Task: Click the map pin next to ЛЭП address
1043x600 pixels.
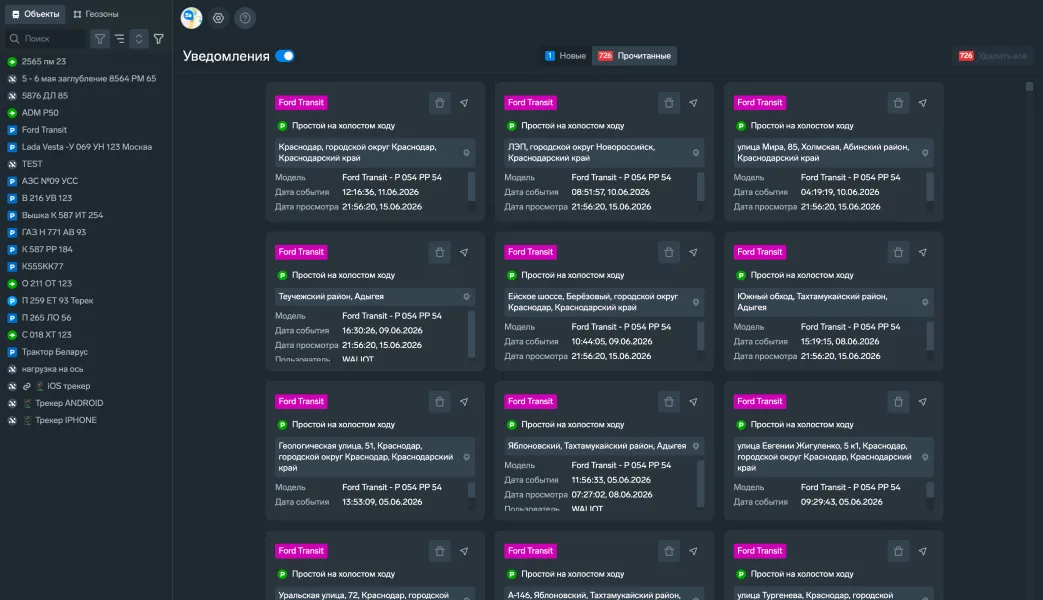Action: [x=696, y=153]
